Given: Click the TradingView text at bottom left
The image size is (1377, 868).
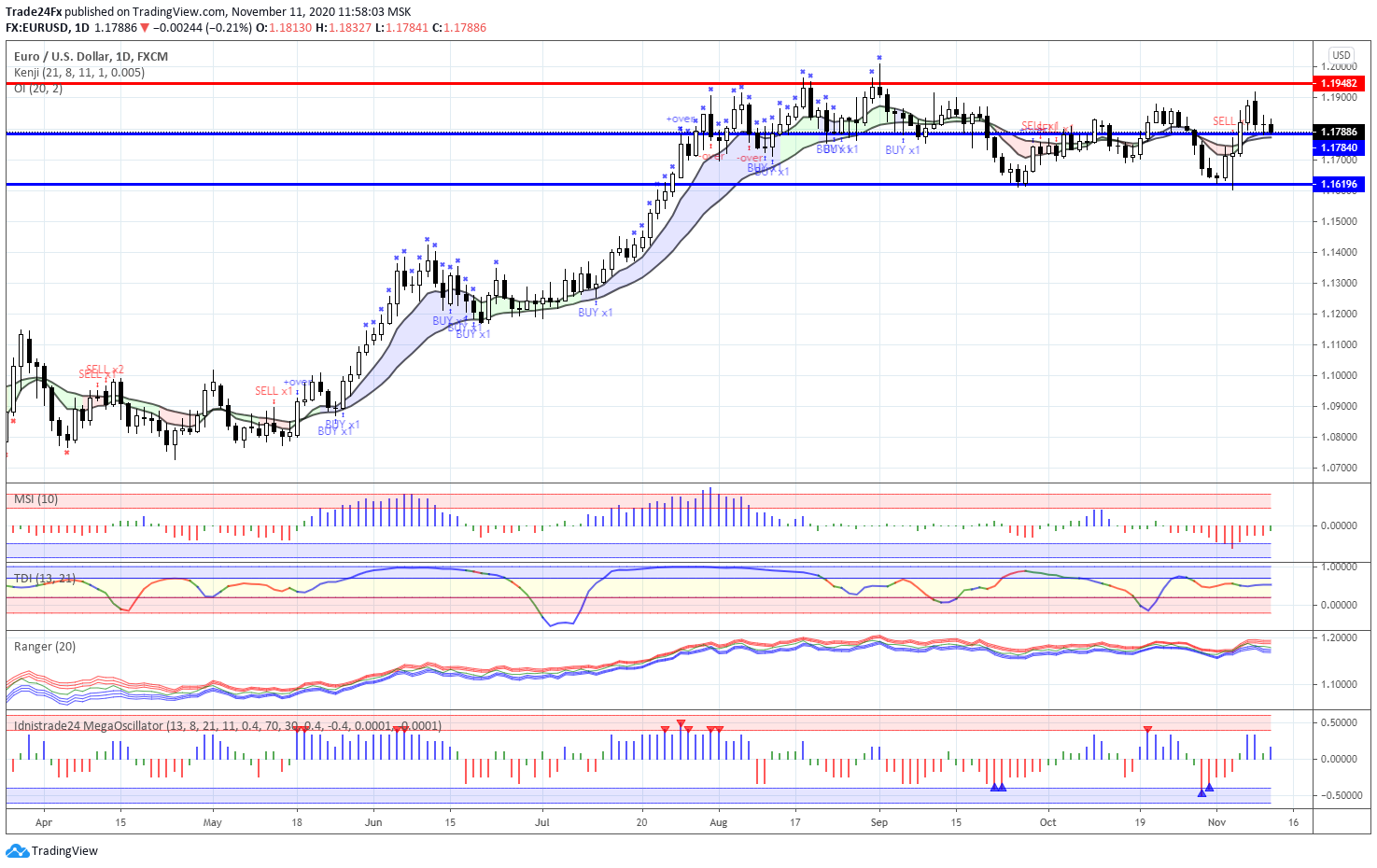Looking at the screenshot, I should pos(64,850).
